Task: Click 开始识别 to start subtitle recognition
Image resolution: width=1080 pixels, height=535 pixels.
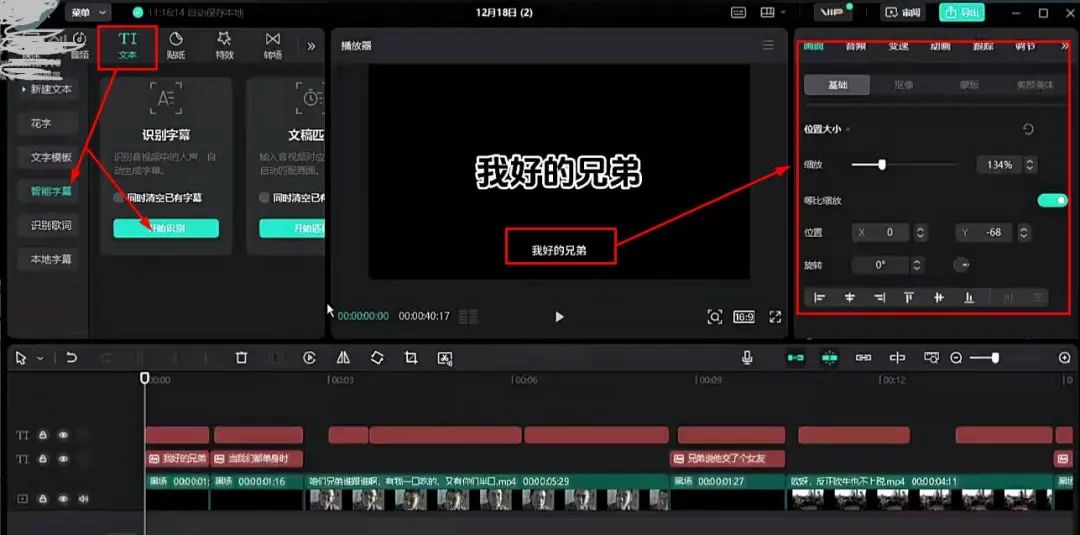Action: pos(166,229)
